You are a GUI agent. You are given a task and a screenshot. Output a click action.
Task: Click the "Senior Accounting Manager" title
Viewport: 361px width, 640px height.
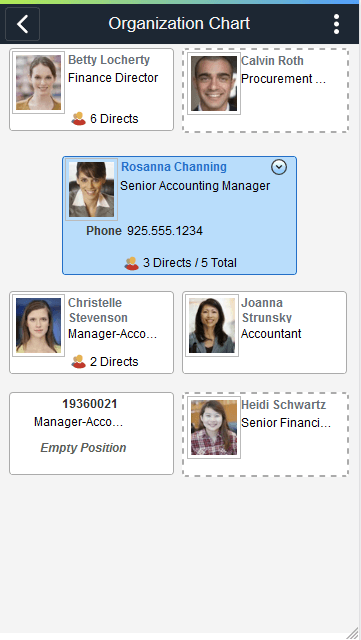click(195, 186)
